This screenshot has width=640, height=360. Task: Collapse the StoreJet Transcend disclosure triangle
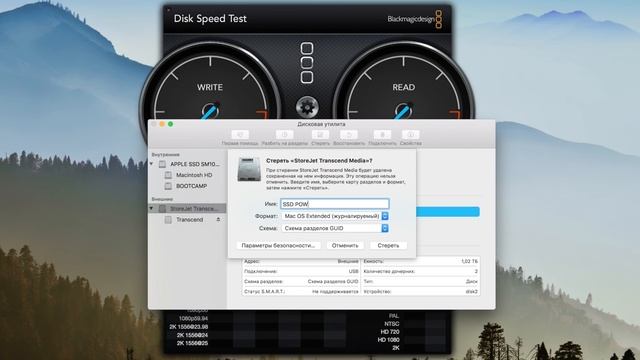point(152,209)
